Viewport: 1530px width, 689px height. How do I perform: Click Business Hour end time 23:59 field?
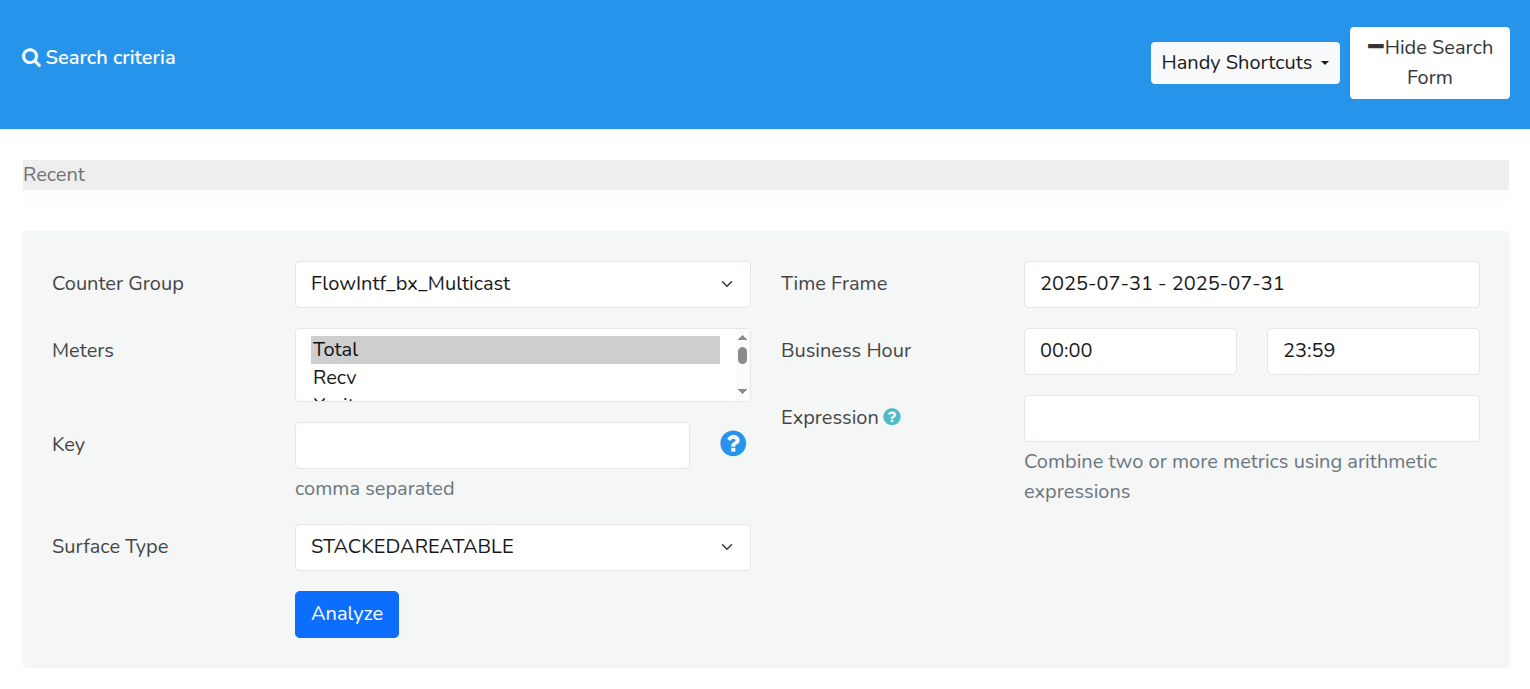point(1373,351)
